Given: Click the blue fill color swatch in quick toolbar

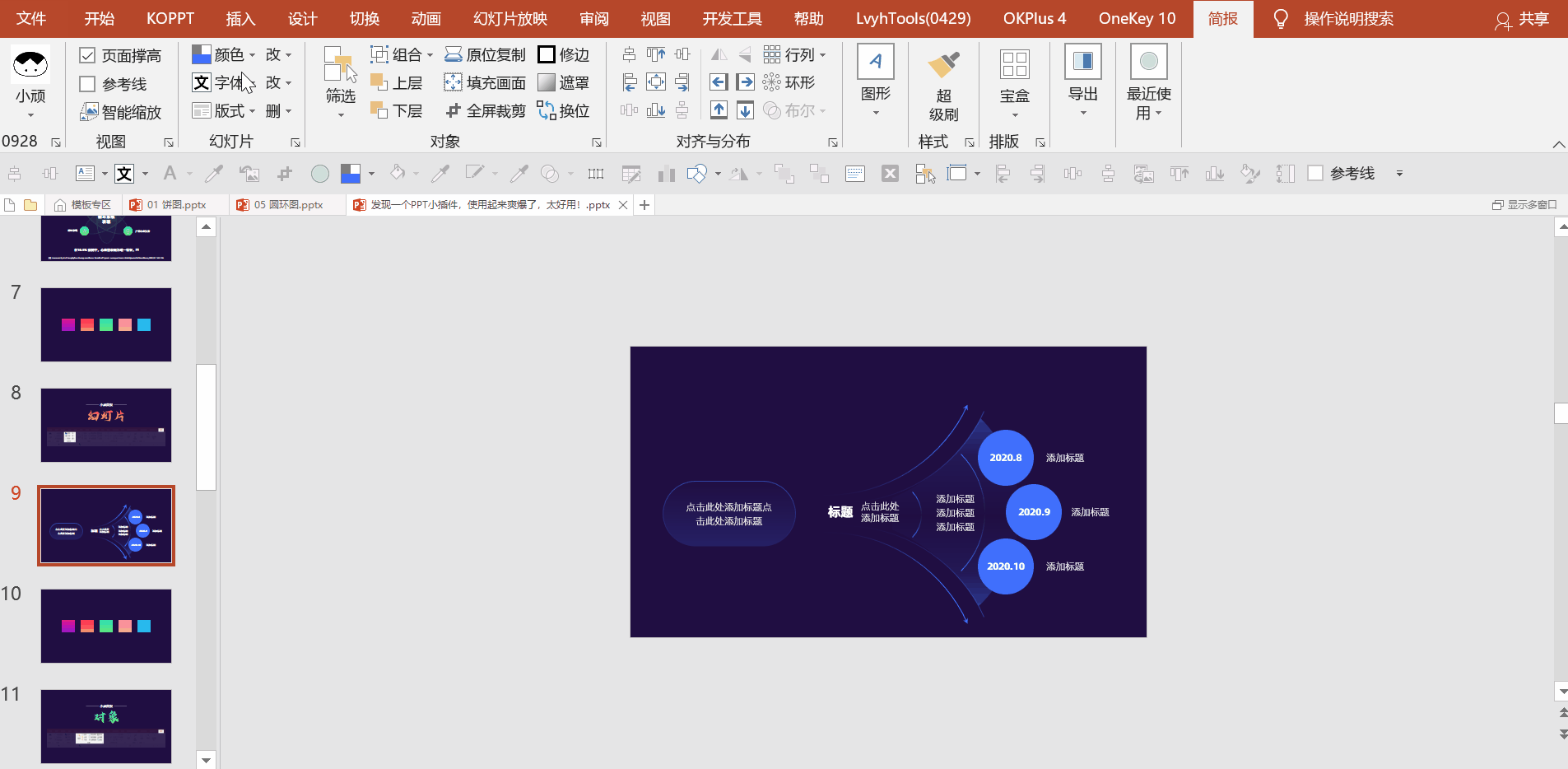Looking at the screenshot, I should pos(351,173).
